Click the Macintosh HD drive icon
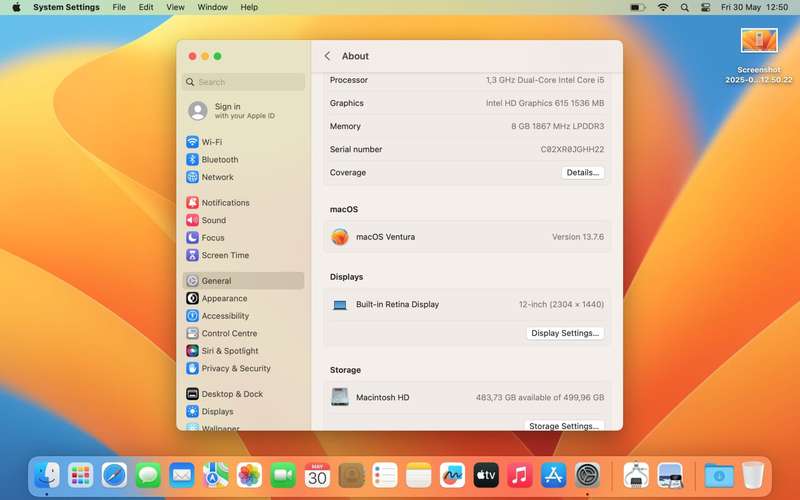The height and width of the screenshot is (500, 800). [340, 397]
